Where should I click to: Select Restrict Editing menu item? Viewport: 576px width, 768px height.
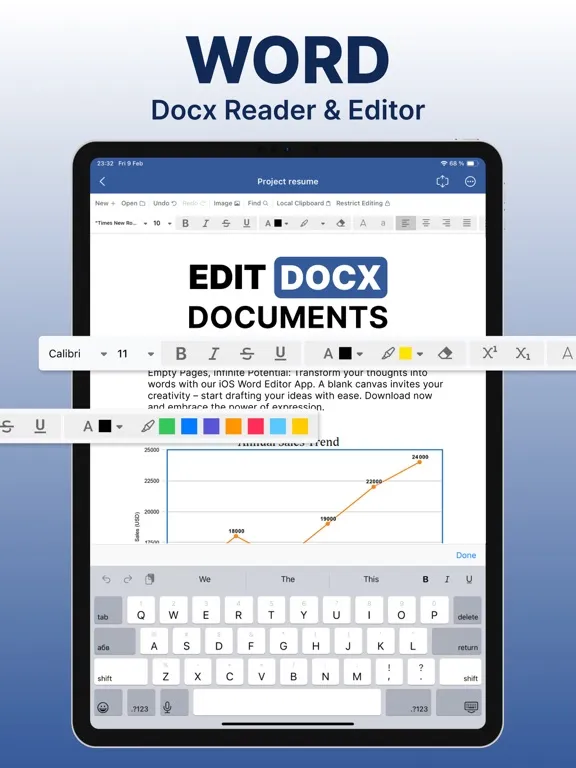coord(363,203)
